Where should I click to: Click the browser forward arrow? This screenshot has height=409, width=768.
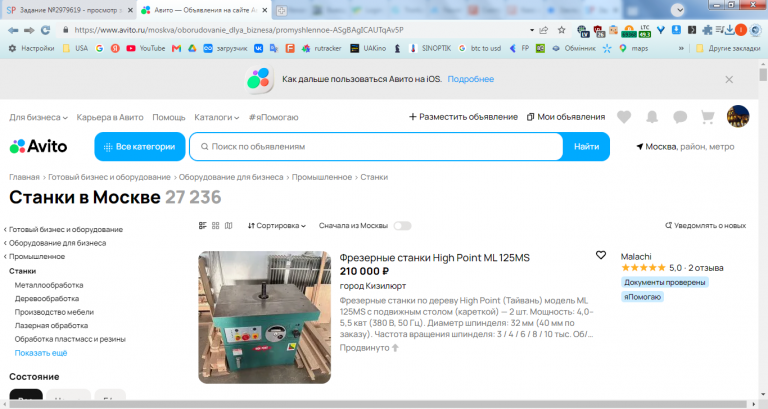tap(29, 30)
